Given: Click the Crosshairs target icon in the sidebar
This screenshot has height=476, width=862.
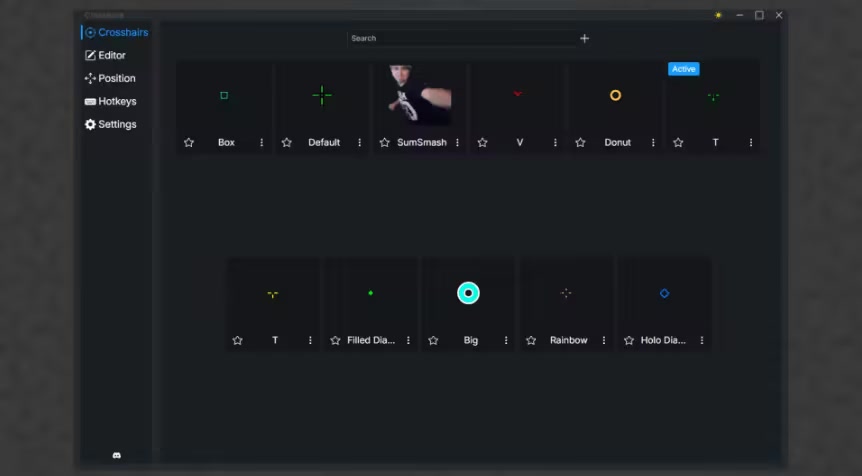Looking at the screenshot, I should tap(90, 32).
